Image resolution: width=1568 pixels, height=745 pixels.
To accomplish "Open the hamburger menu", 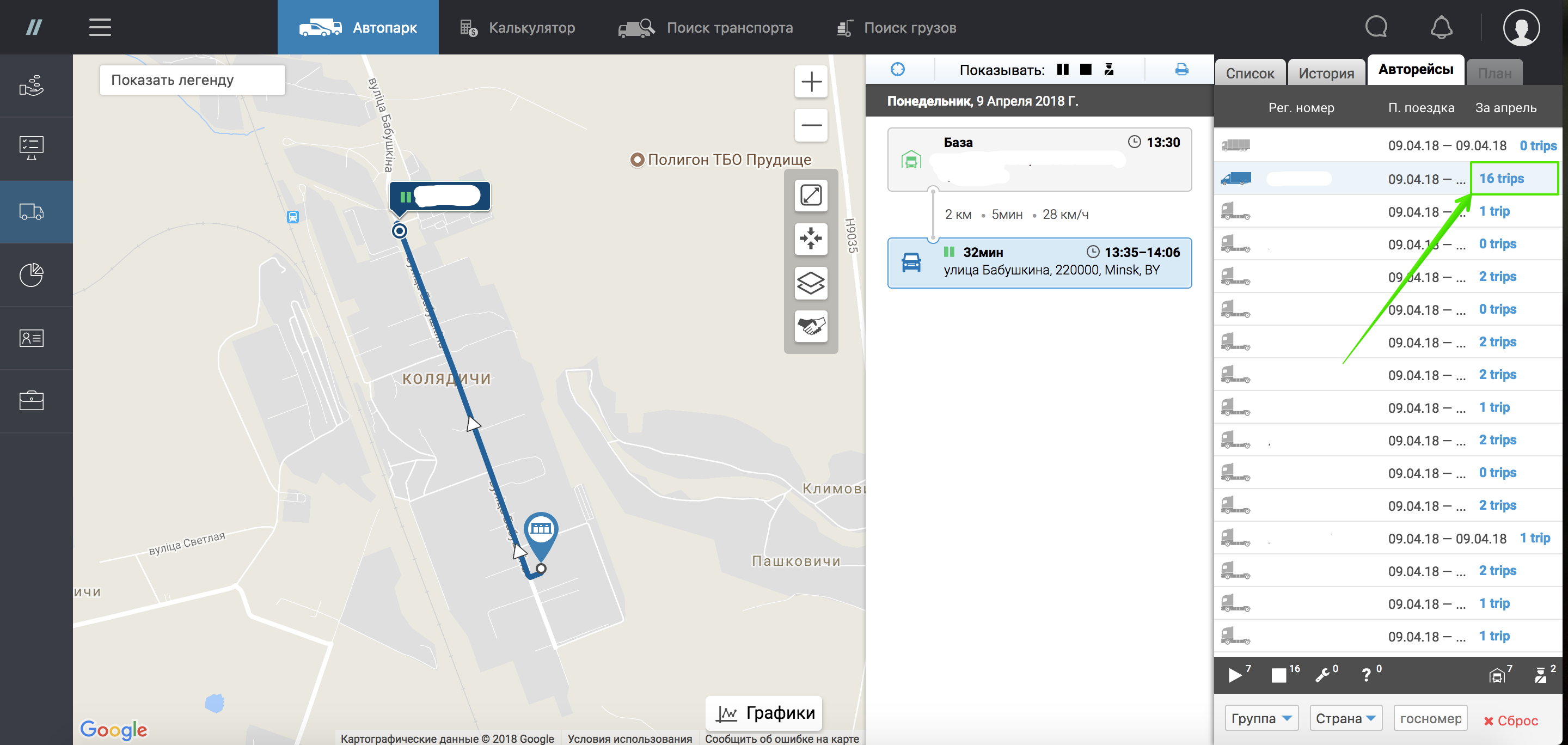I will [x=100, y=27].
